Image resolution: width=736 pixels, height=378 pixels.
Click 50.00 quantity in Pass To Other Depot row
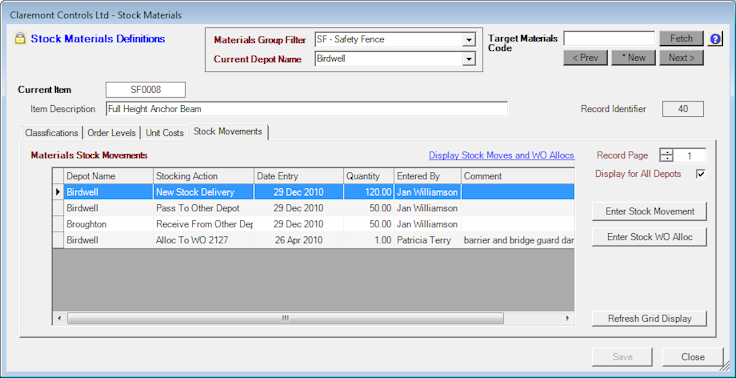pyautogui.click(x=368, y=208)
